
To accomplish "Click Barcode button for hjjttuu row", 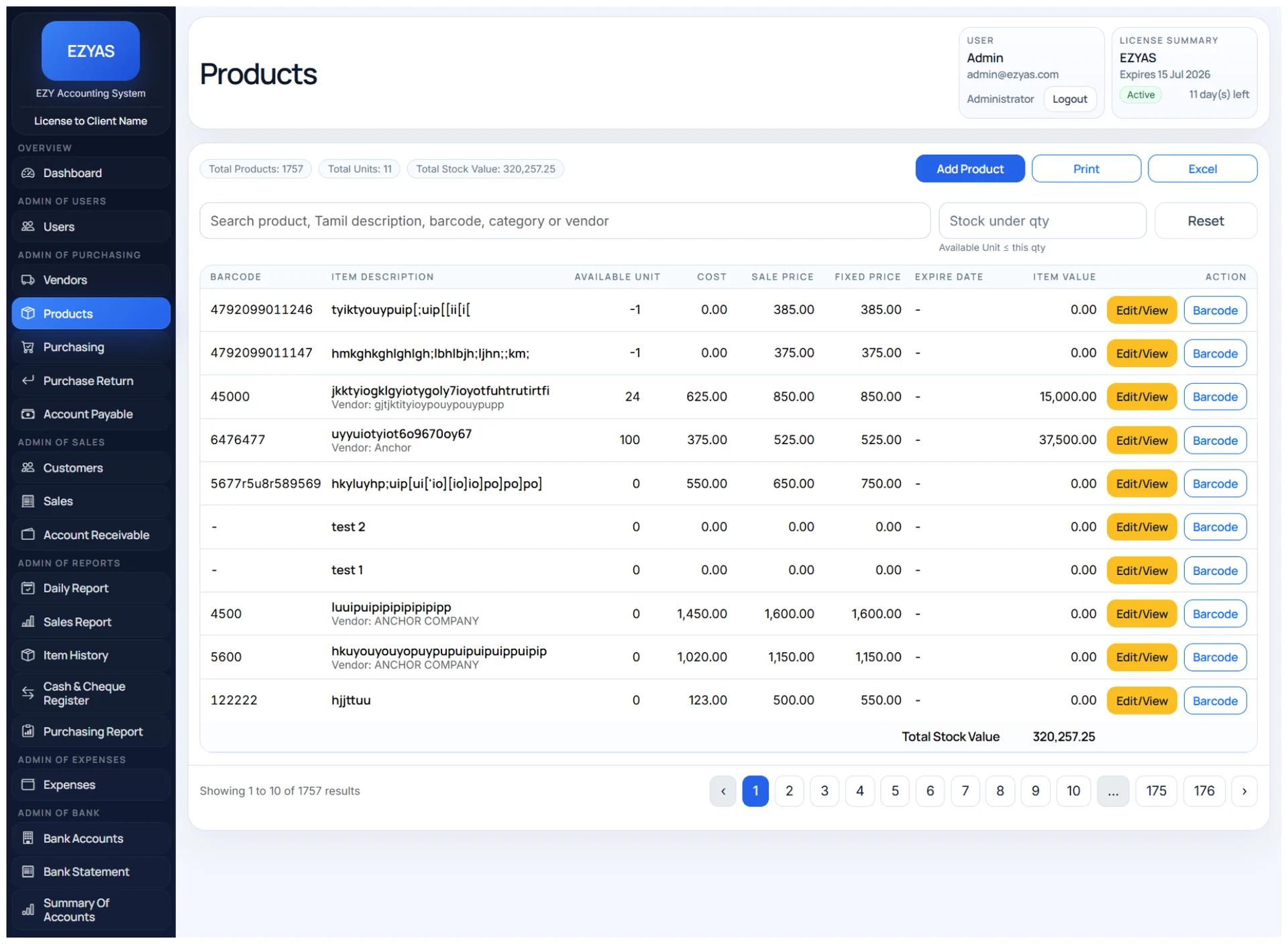I will coord(1215,701).
